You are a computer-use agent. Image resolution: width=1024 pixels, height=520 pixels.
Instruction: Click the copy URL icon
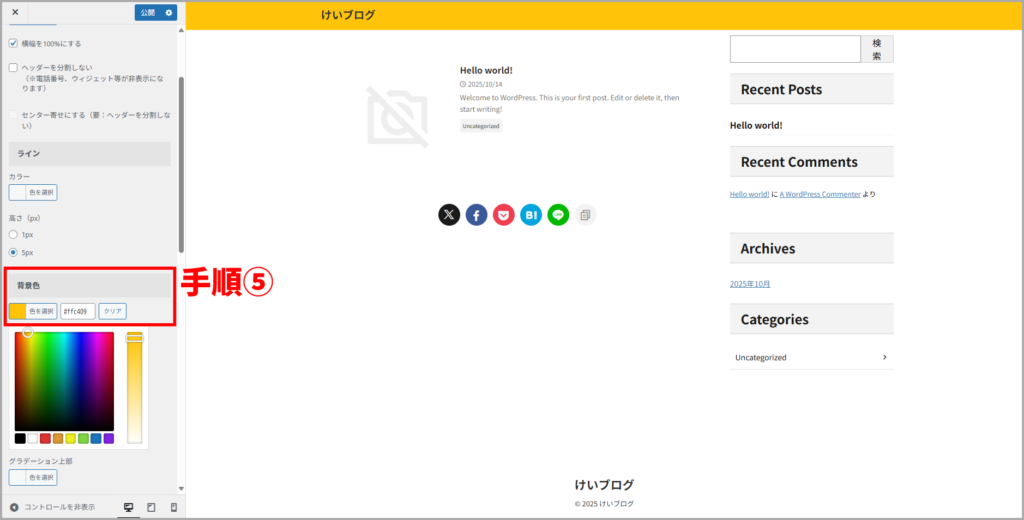tap(585, 215)
